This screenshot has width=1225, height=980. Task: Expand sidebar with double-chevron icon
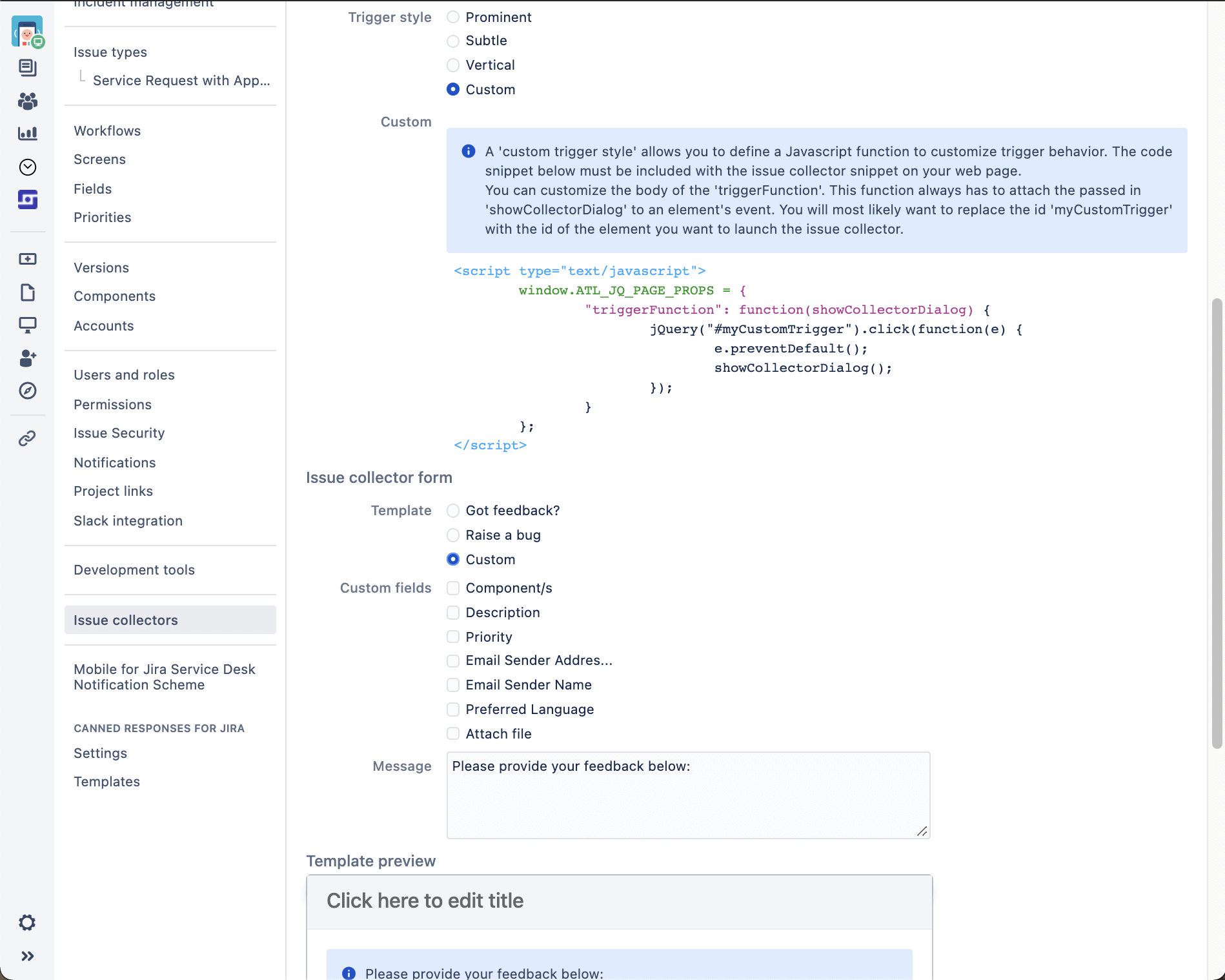27,956
